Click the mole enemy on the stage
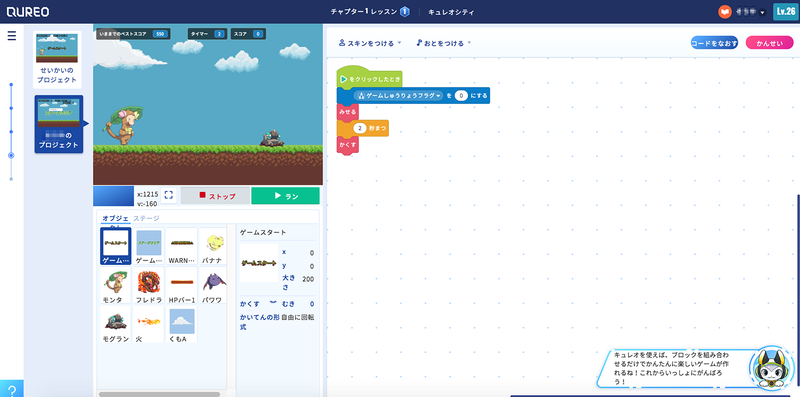Image resolution: width=800 pixels, height=397 pixels. click(x=272, y=138)
